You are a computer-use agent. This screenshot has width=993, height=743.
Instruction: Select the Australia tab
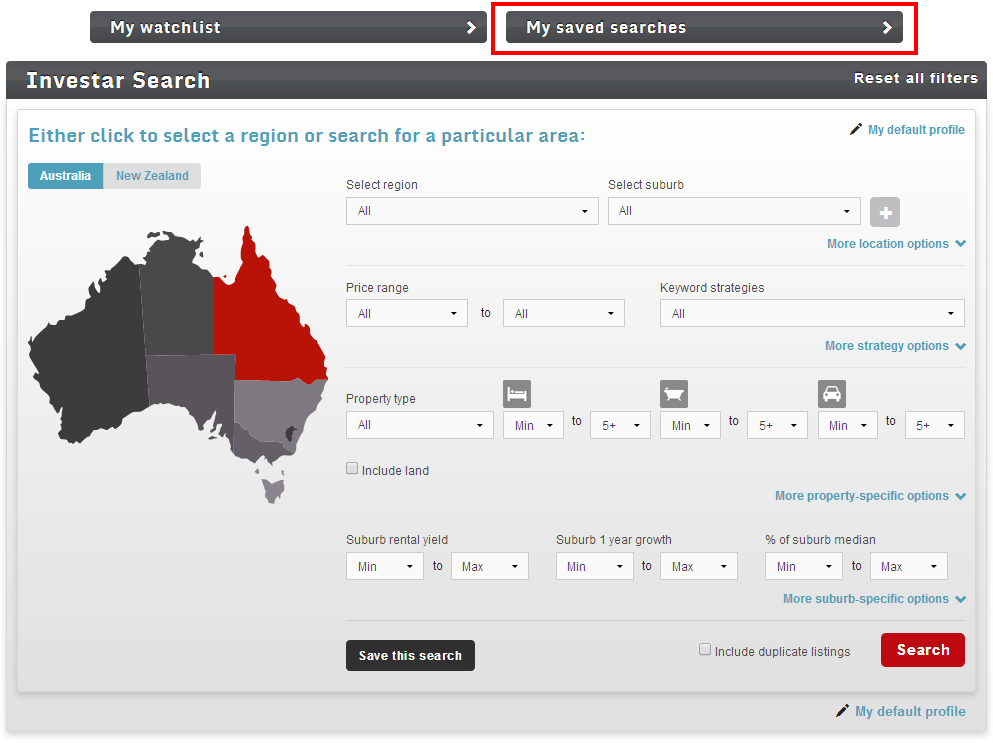coord(64,175)
